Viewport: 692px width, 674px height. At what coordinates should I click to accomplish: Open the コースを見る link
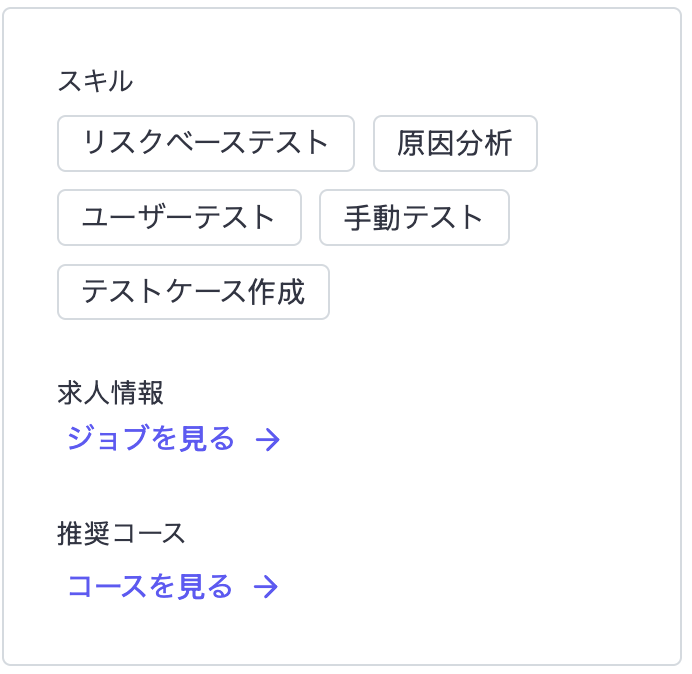point(150,586)
